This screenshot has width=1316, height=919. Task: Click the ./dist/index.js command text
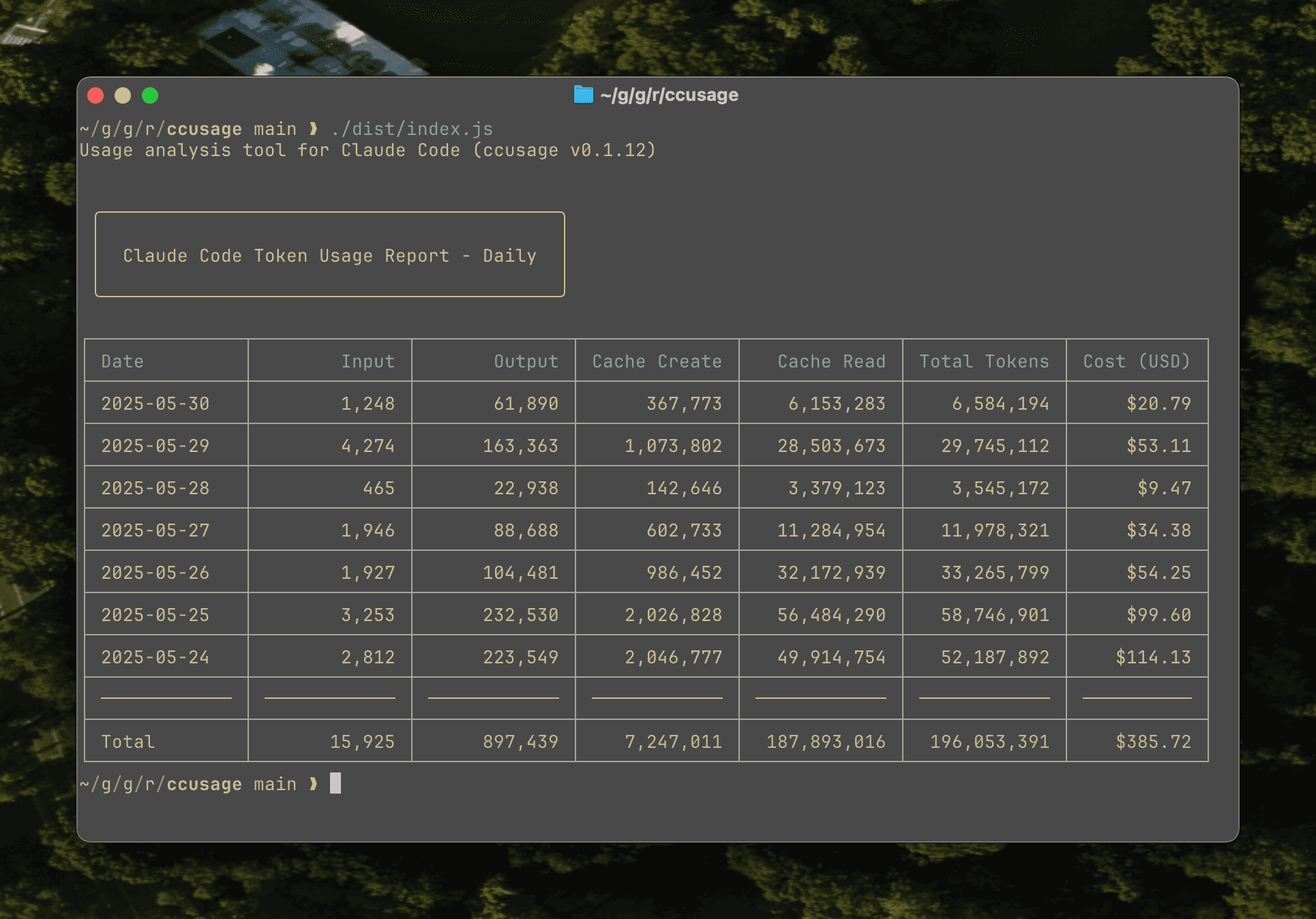pyautogui.click(x=412, y=128)
